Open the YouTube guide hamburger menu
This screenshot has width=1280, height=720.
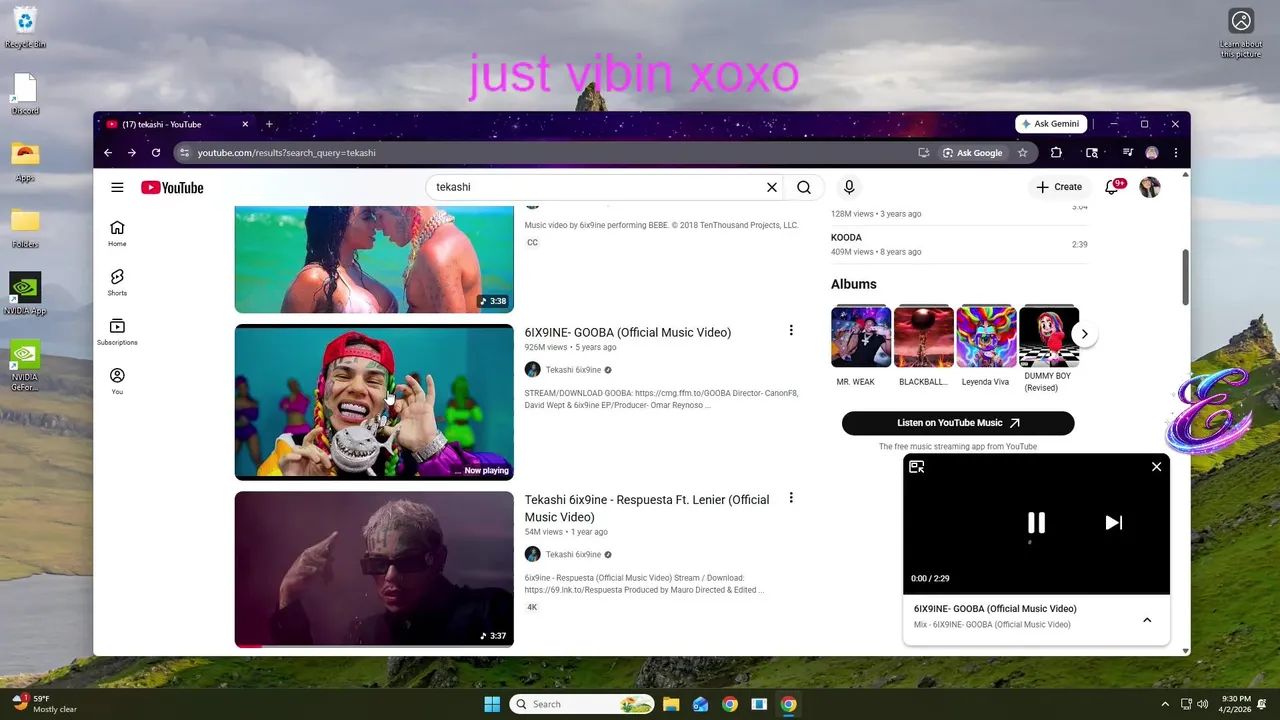(117, 187)
